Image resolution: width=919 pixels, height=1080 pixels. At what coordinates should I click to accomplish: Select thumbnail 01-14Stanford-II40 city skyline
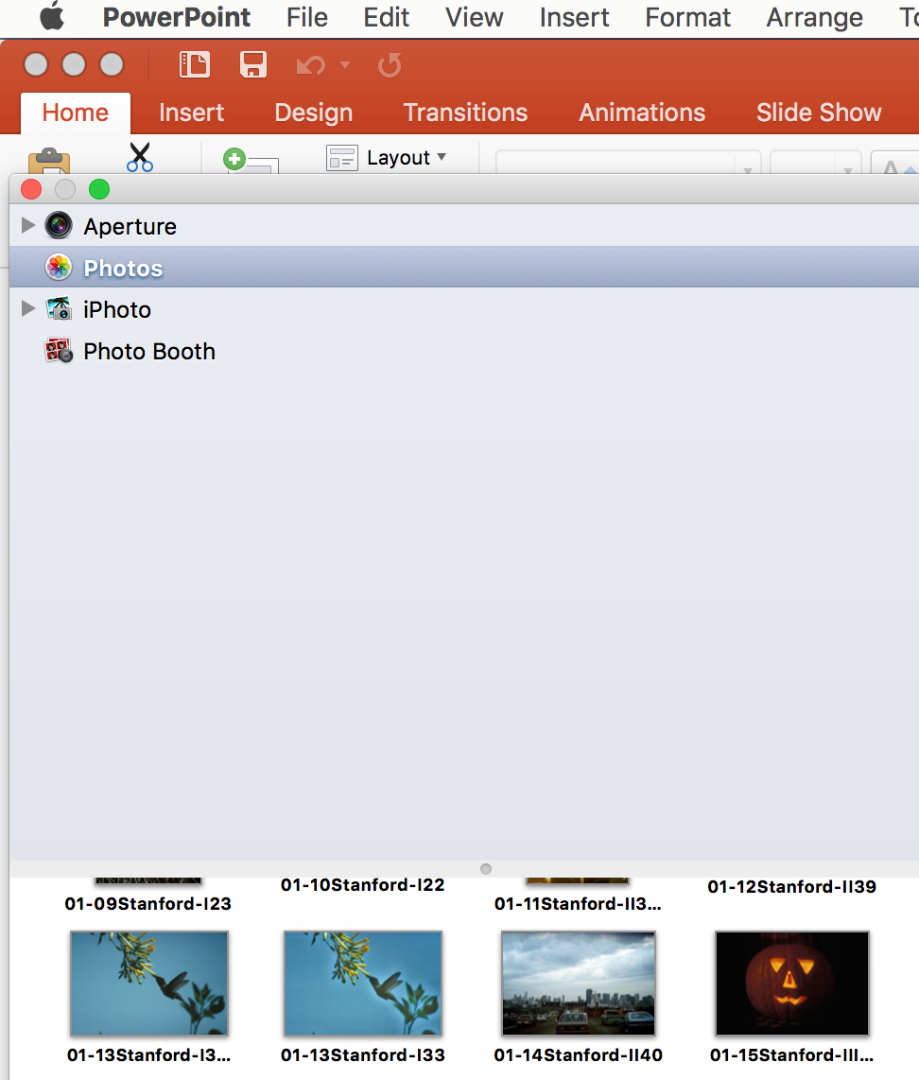(578, 983)
